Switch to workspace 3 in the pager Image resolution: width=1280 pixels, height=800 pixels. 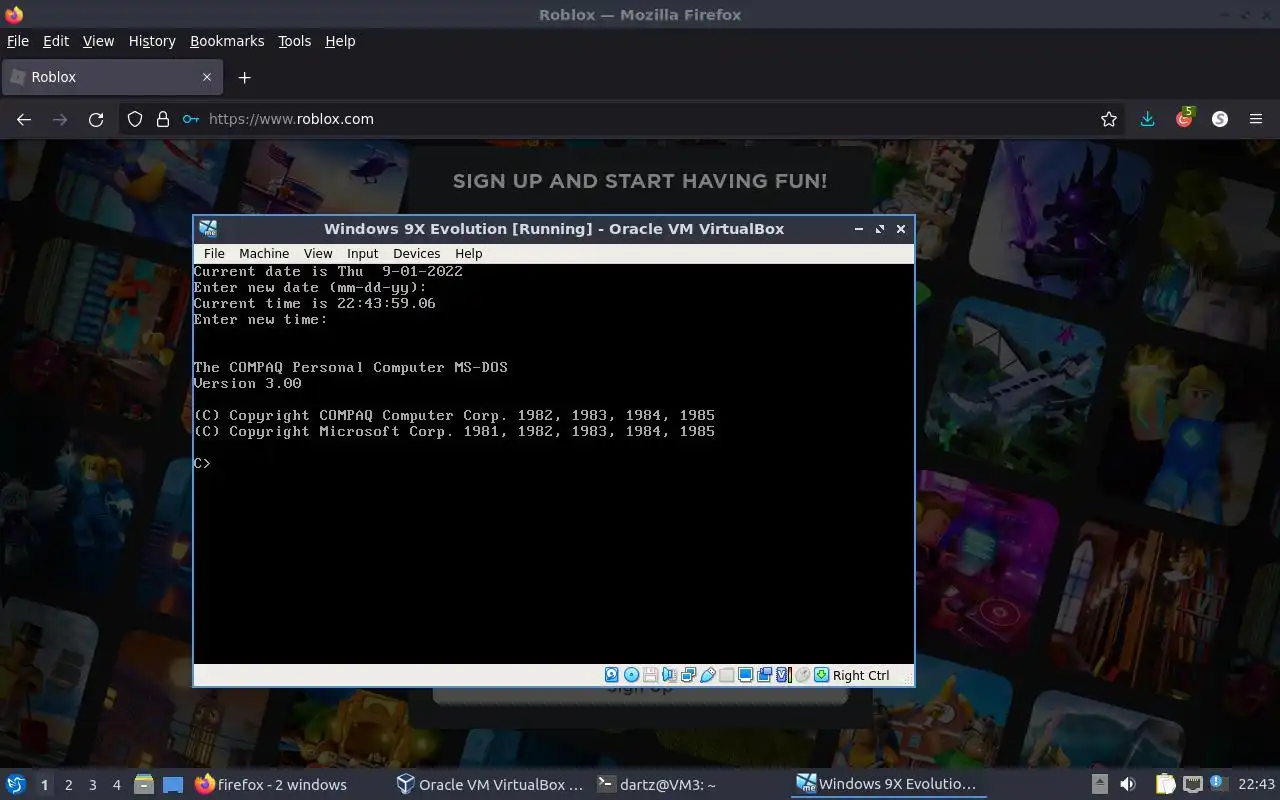pos(92,785)
